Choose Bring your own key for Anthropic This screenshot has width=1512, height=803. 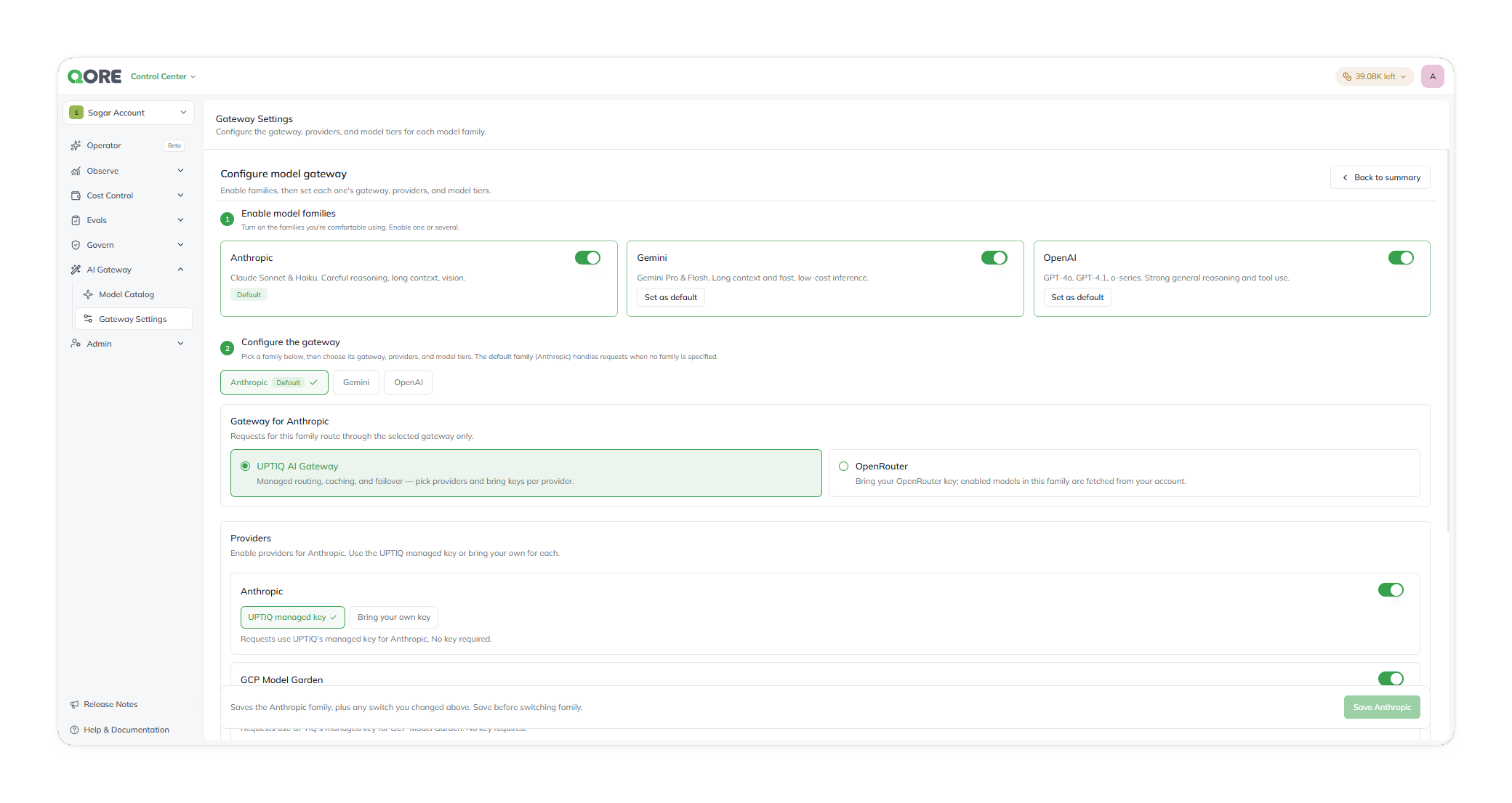pyautogui.click(x=394, y=617)
